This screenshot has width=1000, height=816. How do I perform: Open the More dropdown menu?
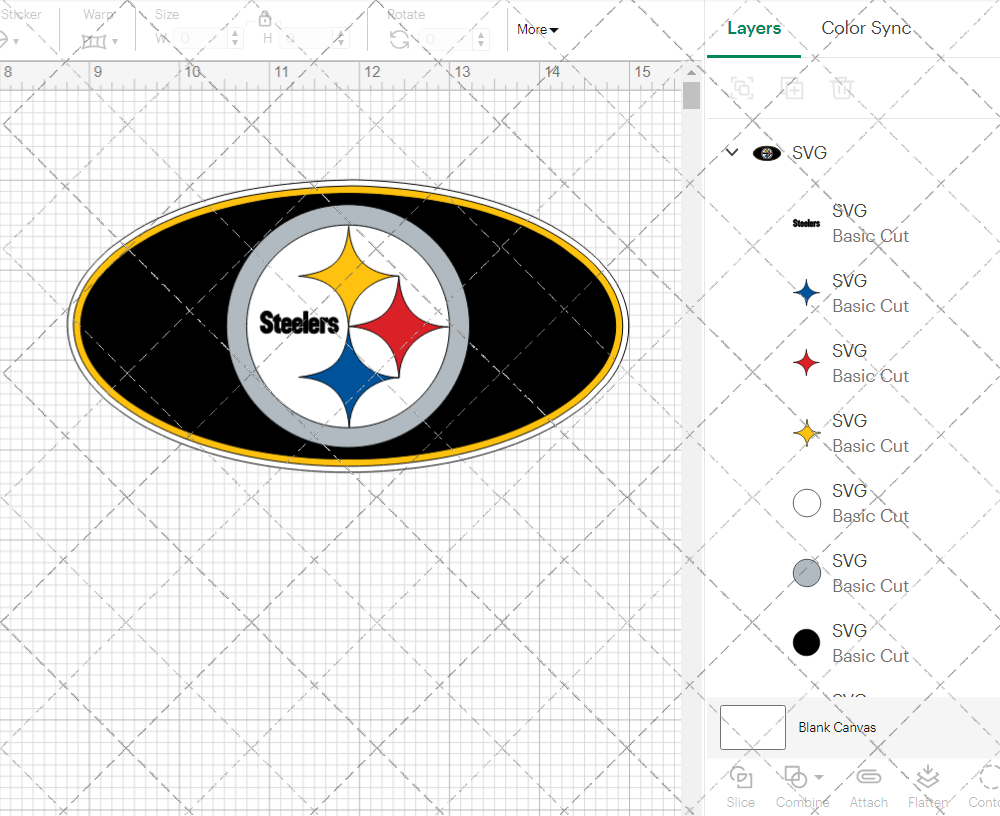click(538, 29)
